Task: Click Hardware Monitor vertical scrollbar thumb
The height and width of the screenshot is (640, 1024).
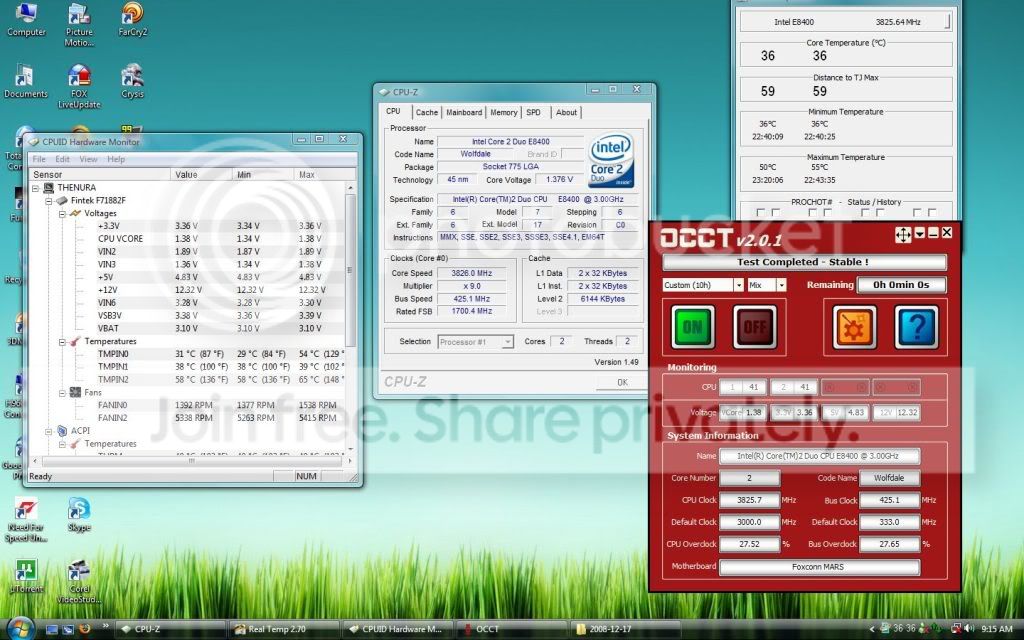Action: point(350,271)
